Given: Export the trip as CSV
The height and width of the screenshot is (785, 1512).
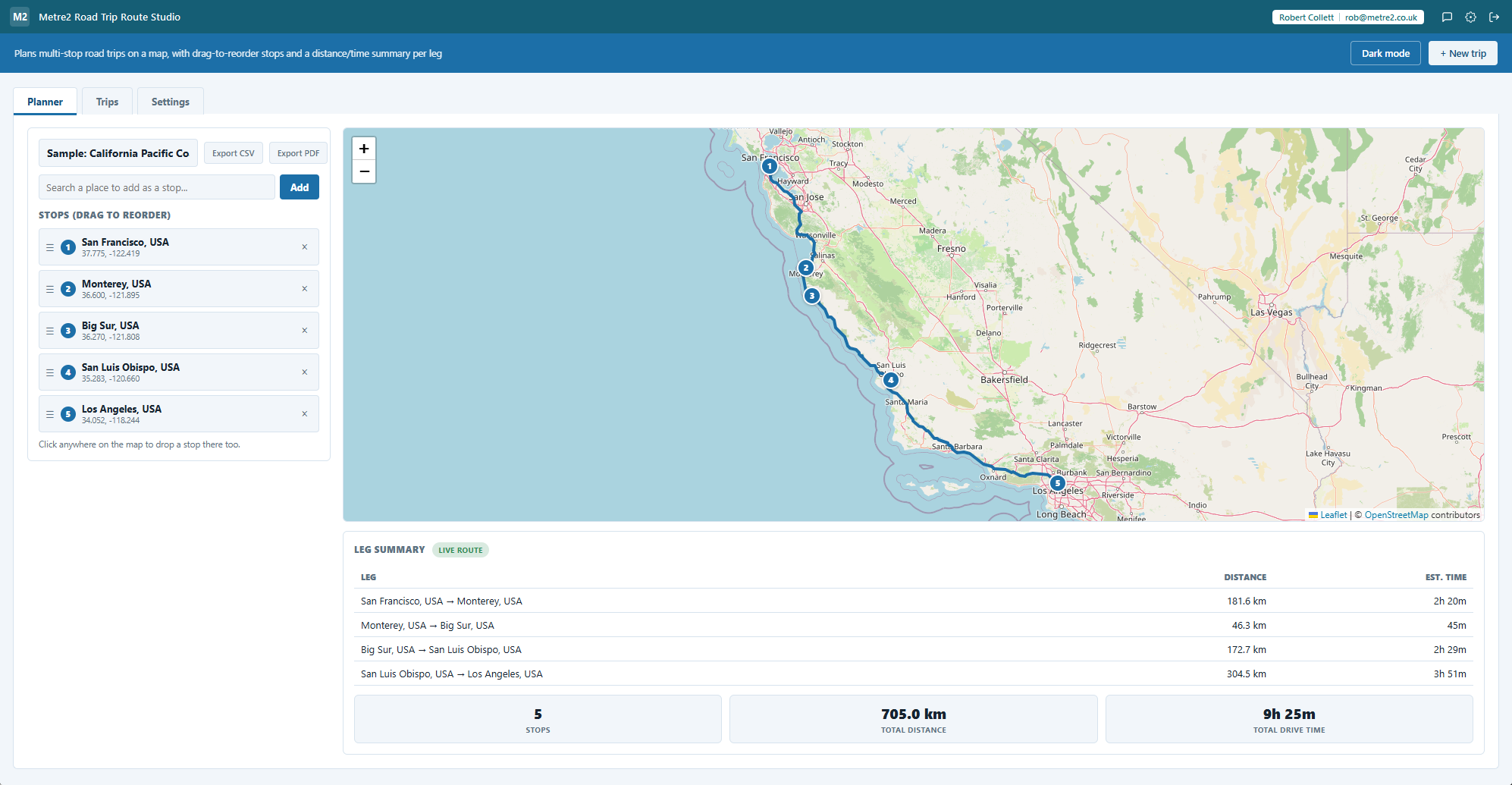Looking at the screenshot, I should [x=234, y=153].
